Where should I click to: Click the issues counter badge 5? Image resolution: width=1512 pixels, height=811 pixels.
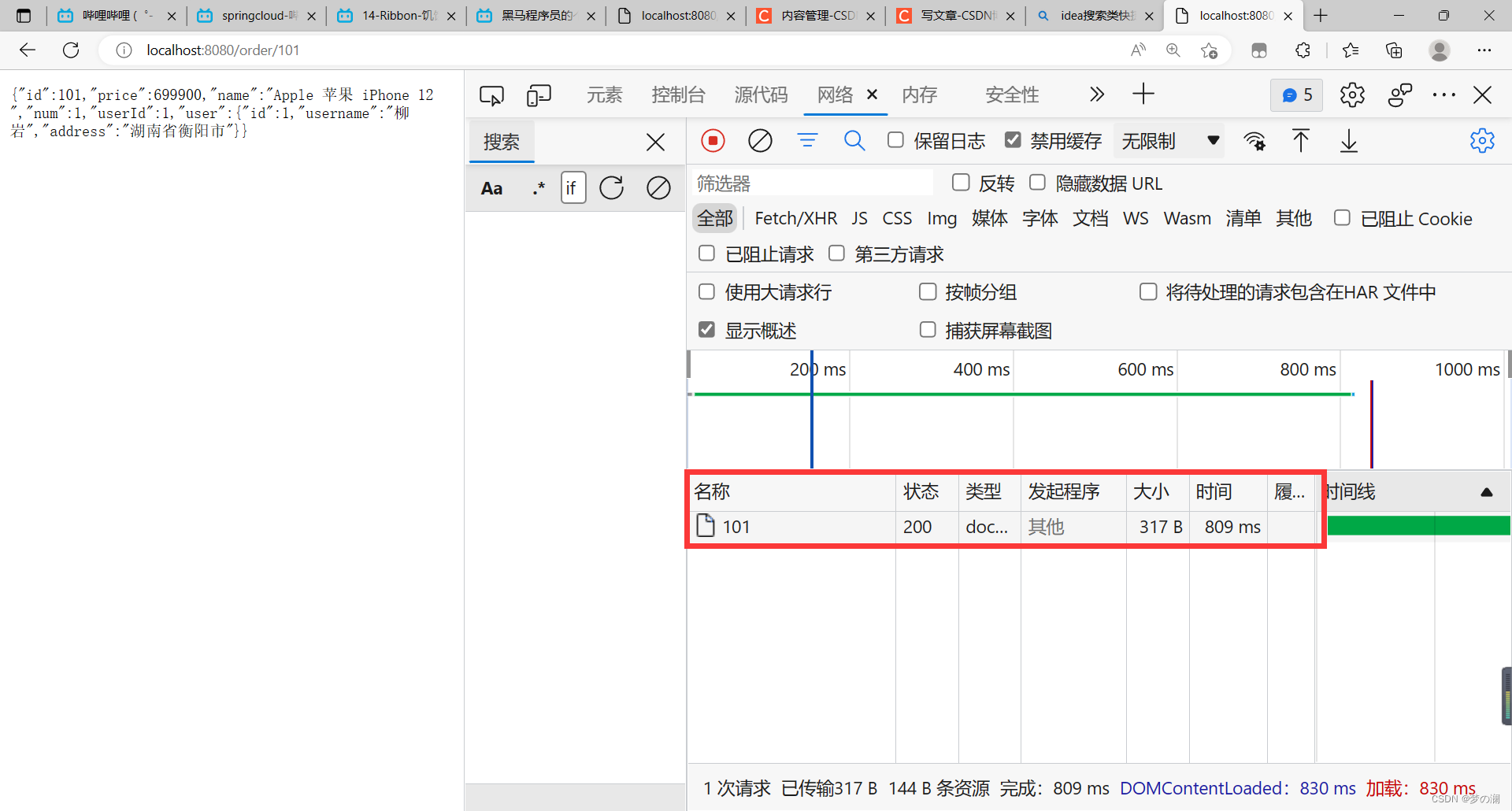click(x=1296, y=95)
